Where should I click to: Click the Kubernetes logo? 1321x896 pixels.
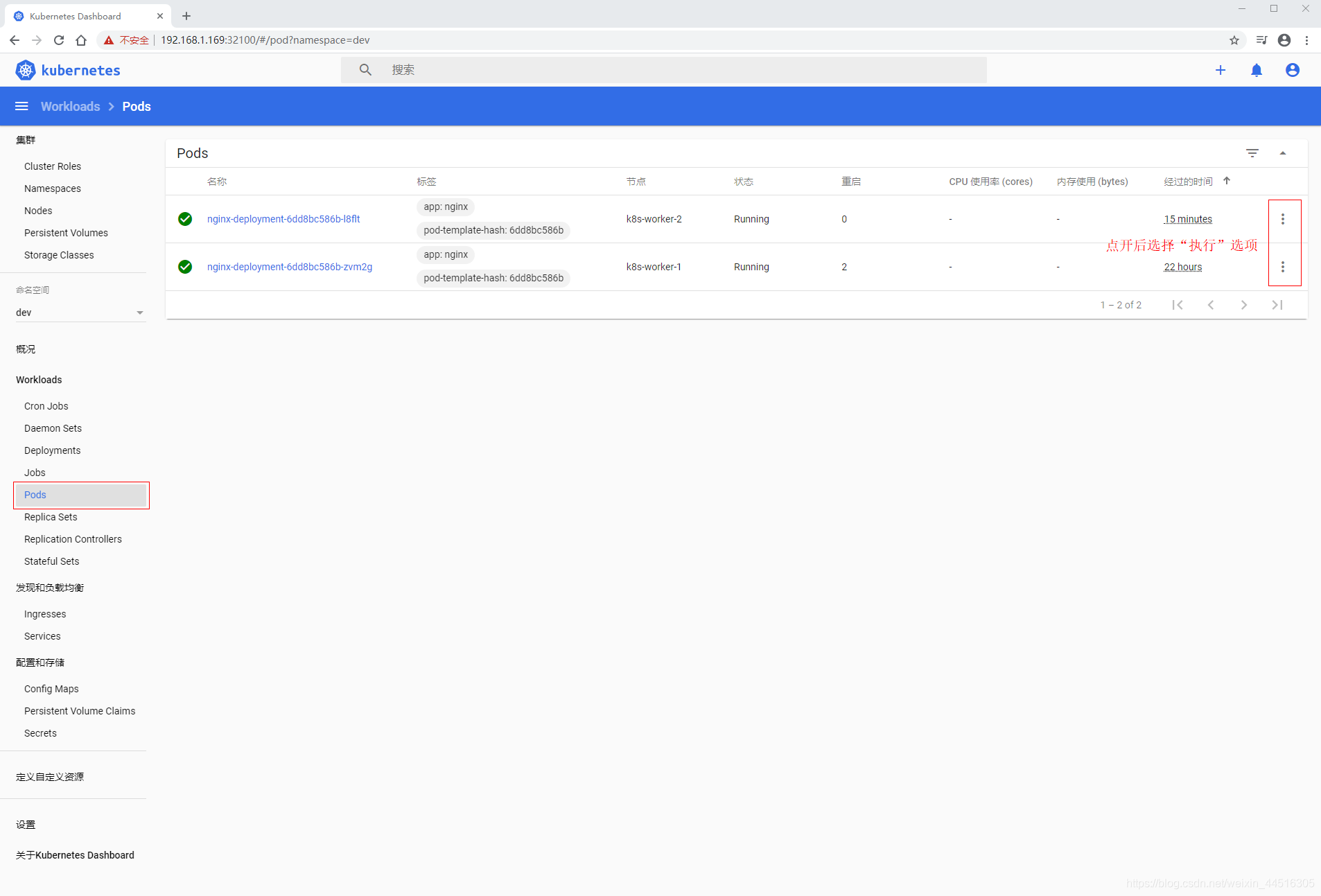coord(67,70)
